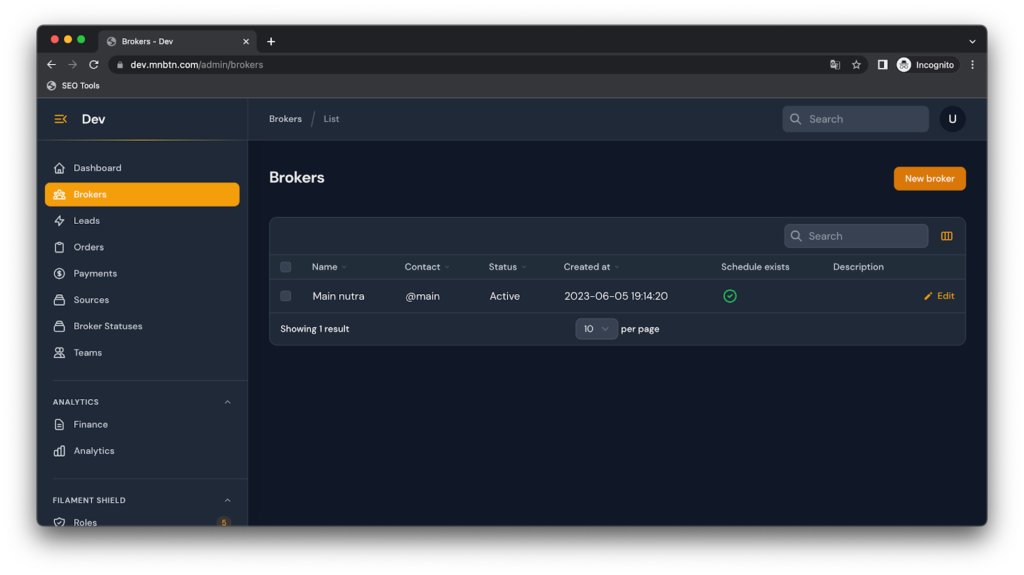Edit the Main nutra broker
The width and height of the screenshot is (1024, 575).
point(939,296)
